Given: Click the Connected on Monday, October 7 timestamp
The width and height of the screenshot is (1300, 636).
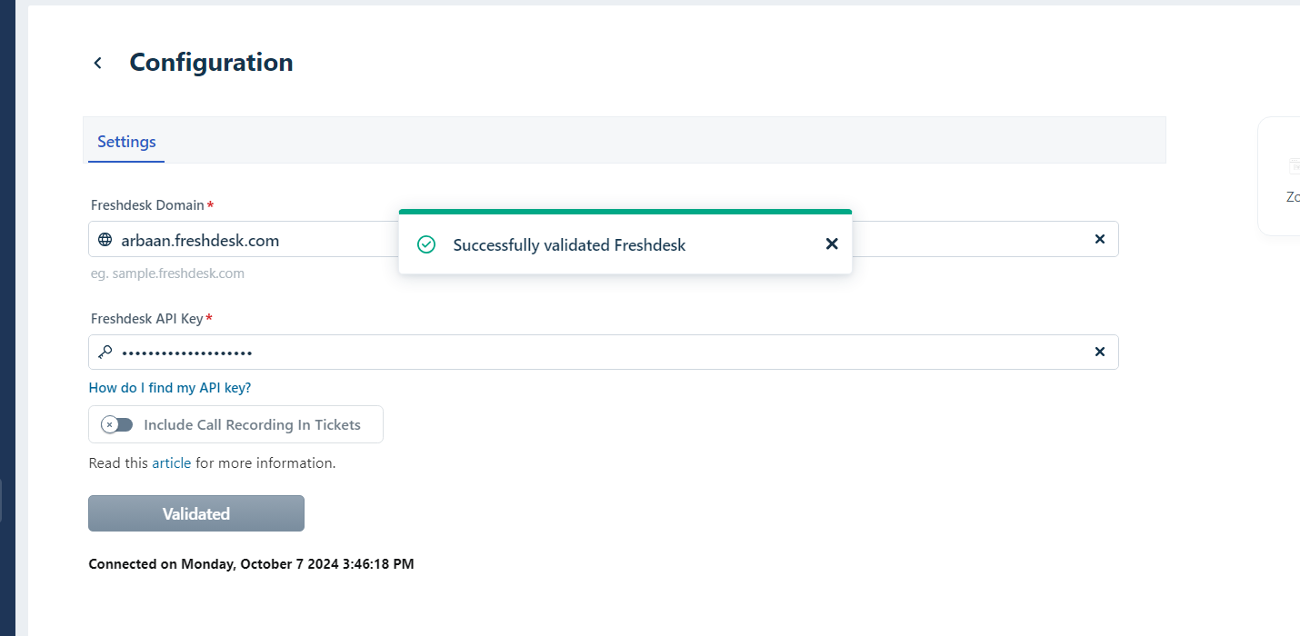Looking at the screenshot, I should point(251,564).
